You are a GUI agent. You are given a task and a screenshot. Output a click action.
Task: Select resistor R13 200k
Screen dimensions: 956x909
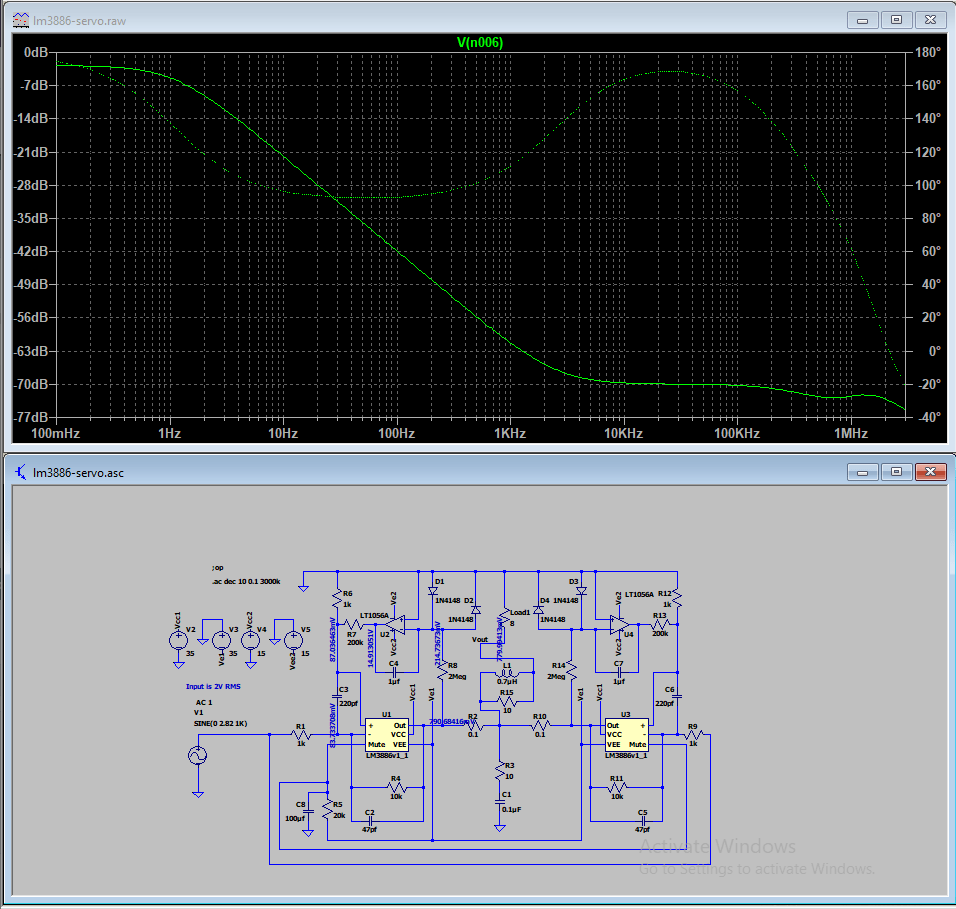[660, 624]
